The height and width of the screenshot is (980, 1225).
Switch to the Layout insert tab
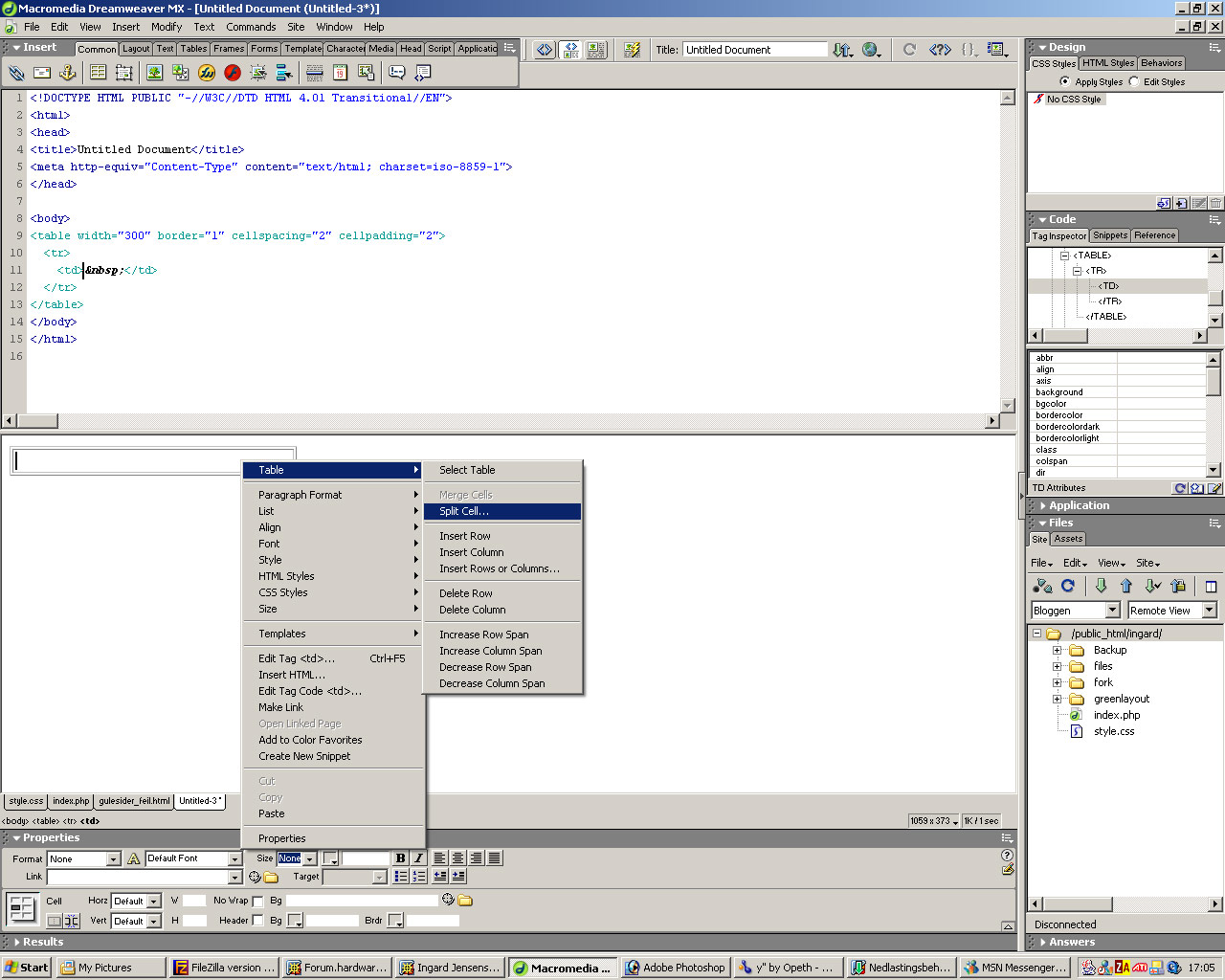tap(135, 49)
